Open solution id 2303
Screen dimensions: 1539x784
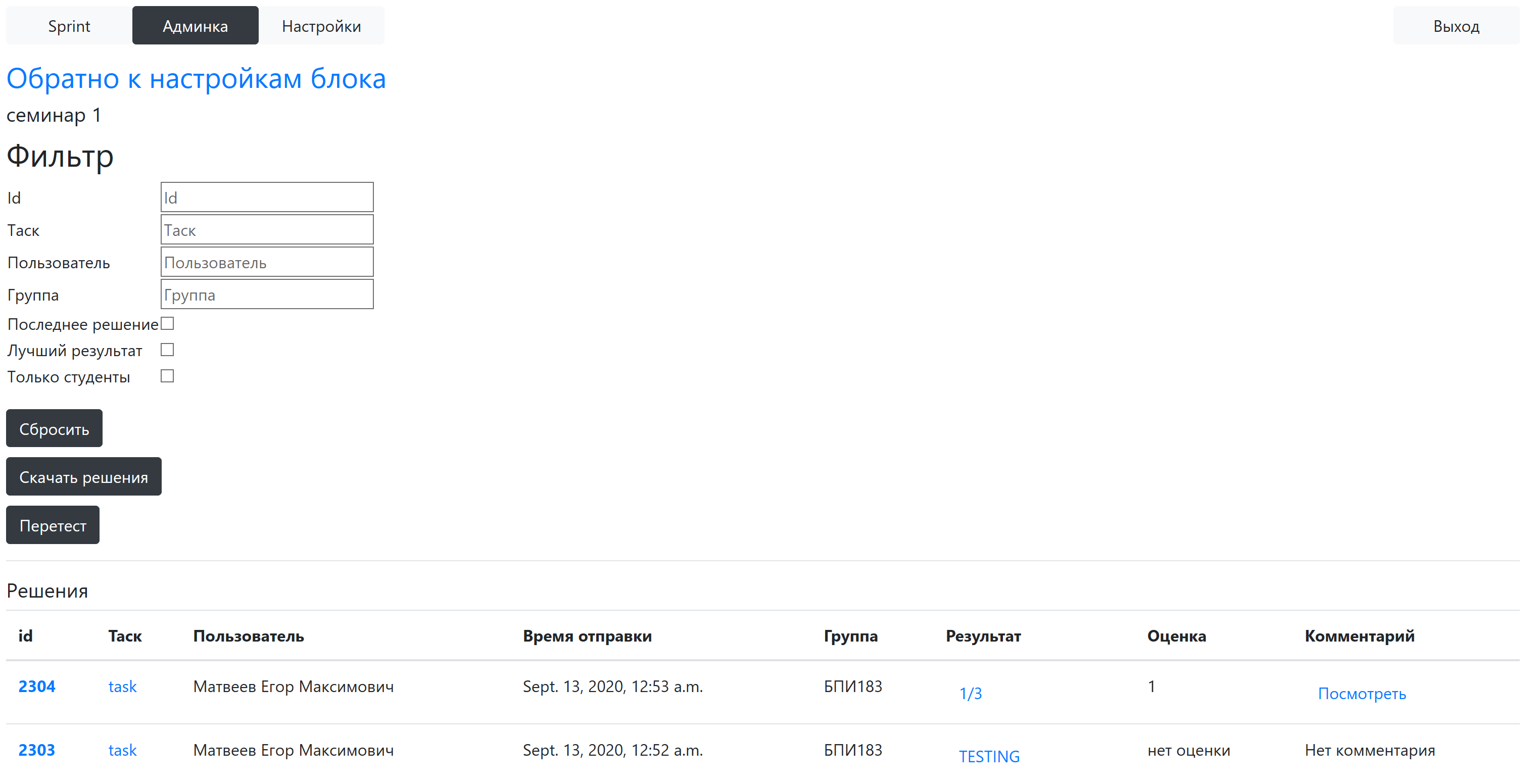[x=37, y=750]
